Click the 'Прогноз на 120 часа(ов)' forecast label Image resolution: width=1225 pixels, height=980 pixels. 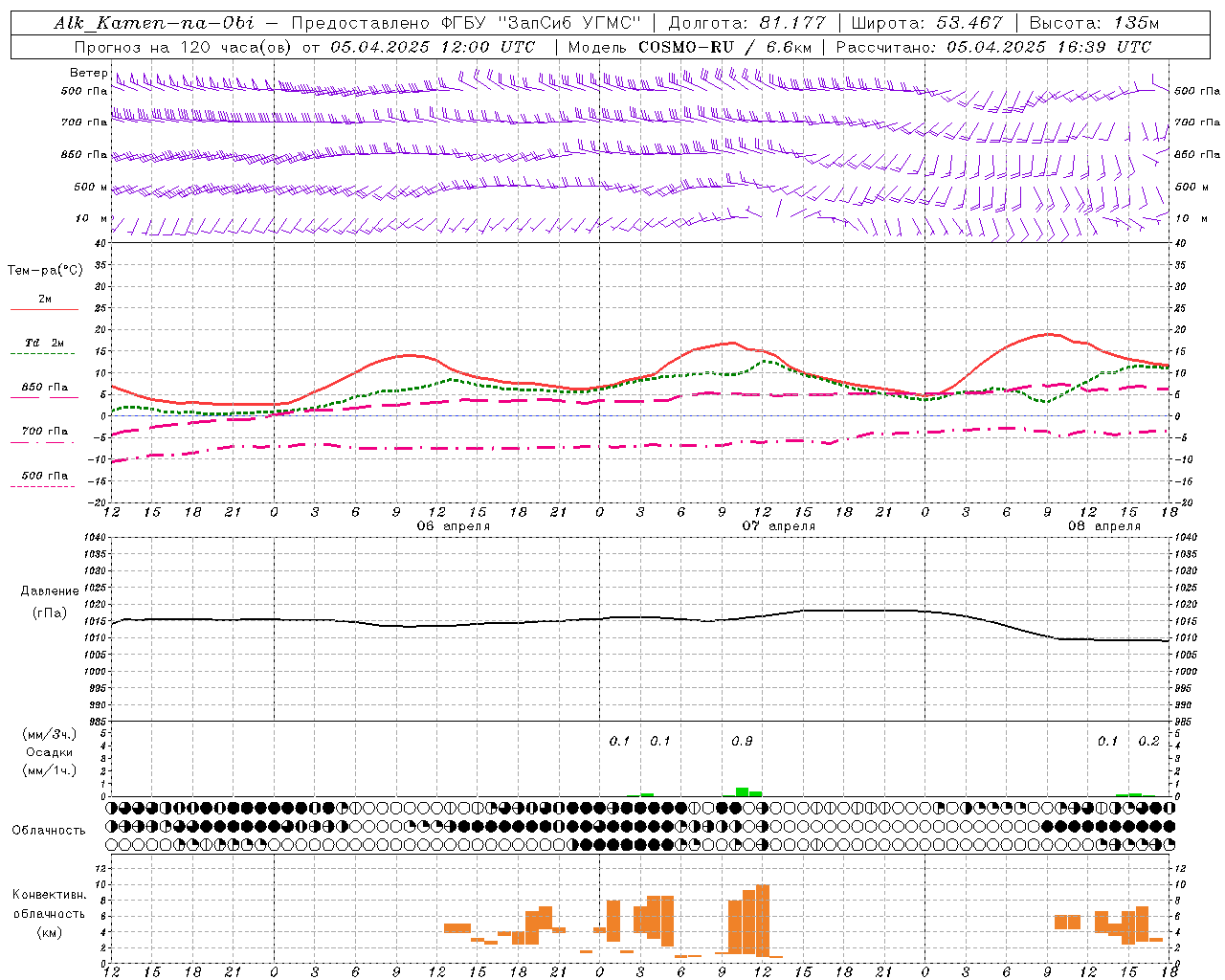(x=184, y=47)
